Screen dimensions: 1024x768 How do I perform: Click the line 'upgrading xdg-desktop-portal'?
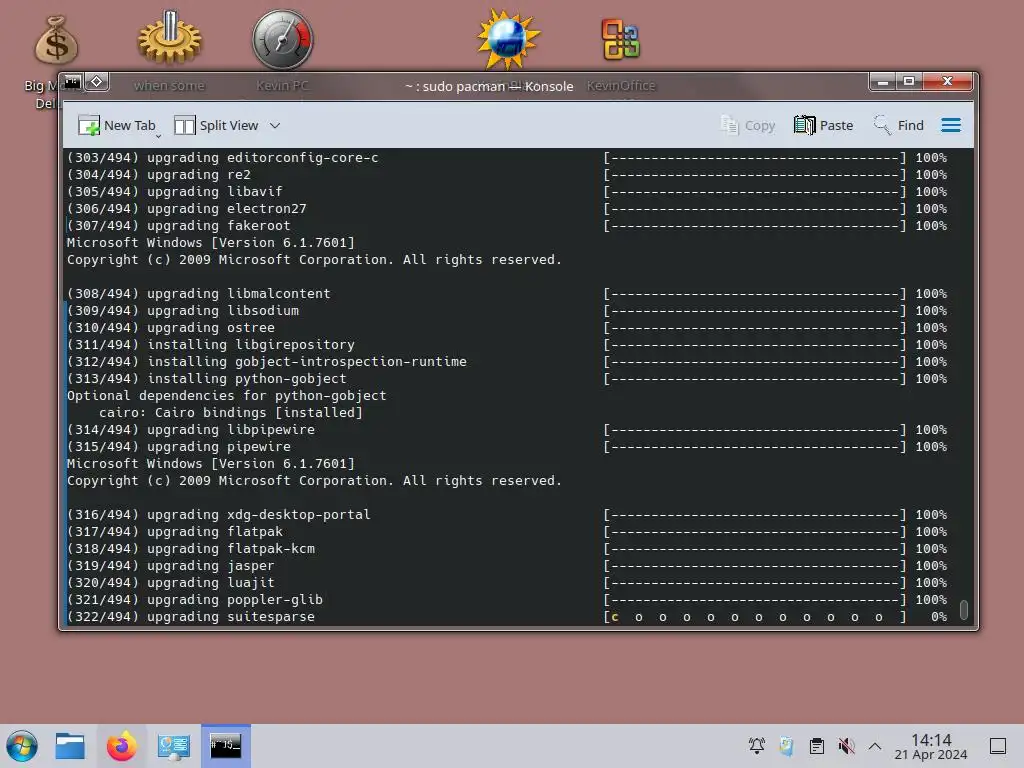tap(259, 515)
